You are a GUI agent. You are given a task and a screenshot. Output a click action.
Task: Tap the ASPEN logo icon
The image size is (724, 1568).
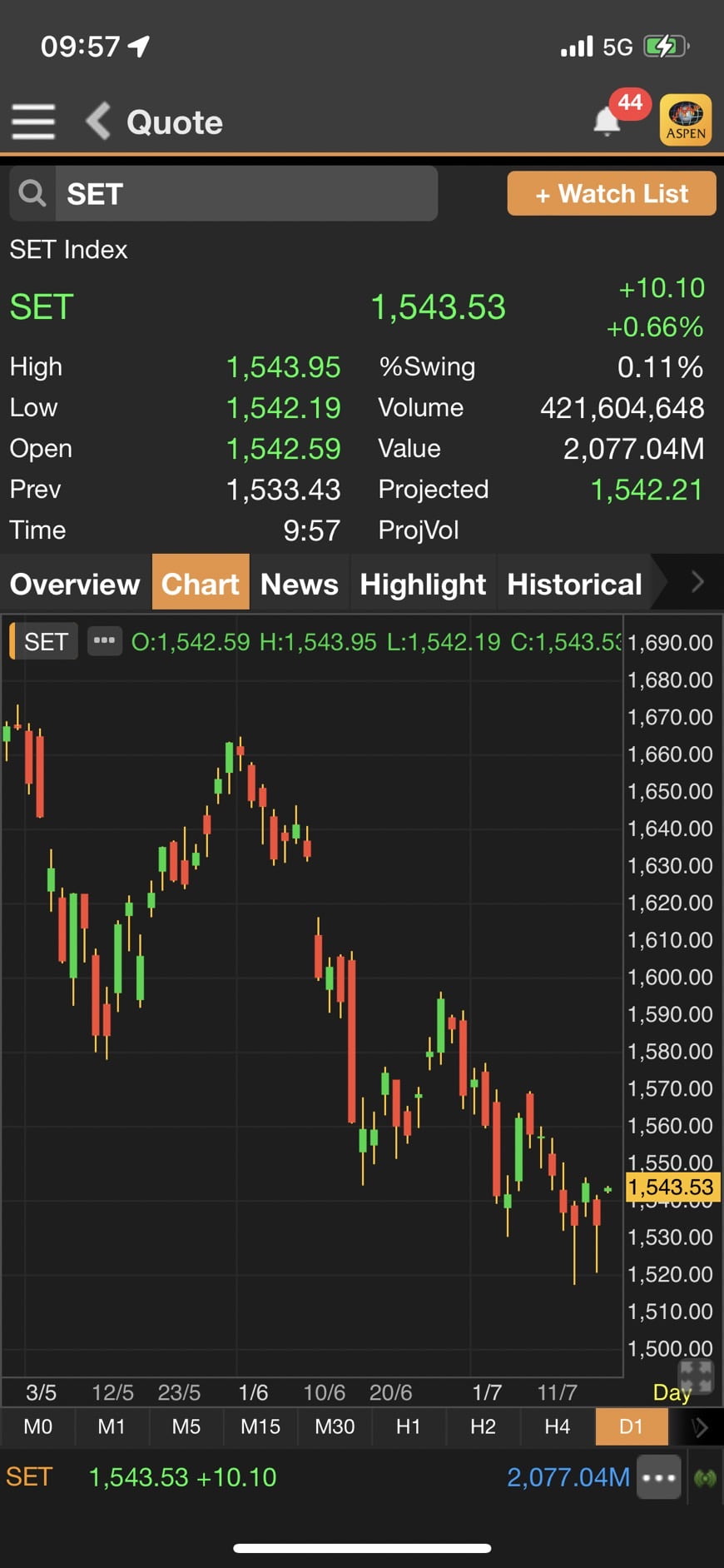coord(685,121)
